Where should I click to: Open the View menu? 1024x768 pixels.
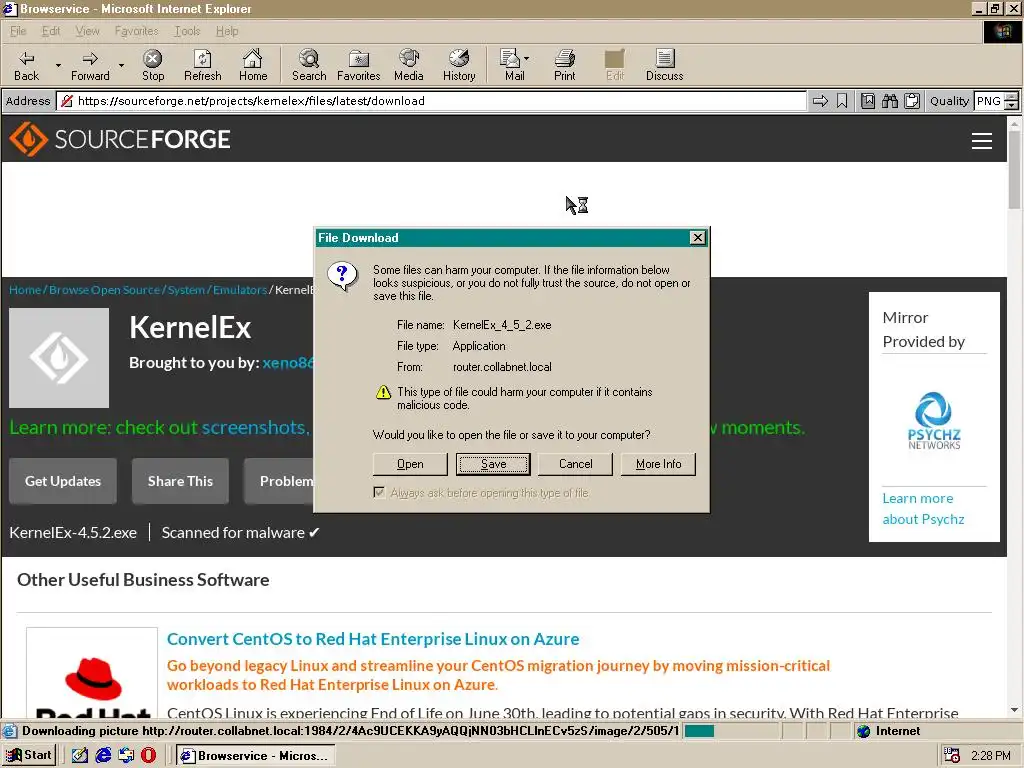(x=87, y=31)
